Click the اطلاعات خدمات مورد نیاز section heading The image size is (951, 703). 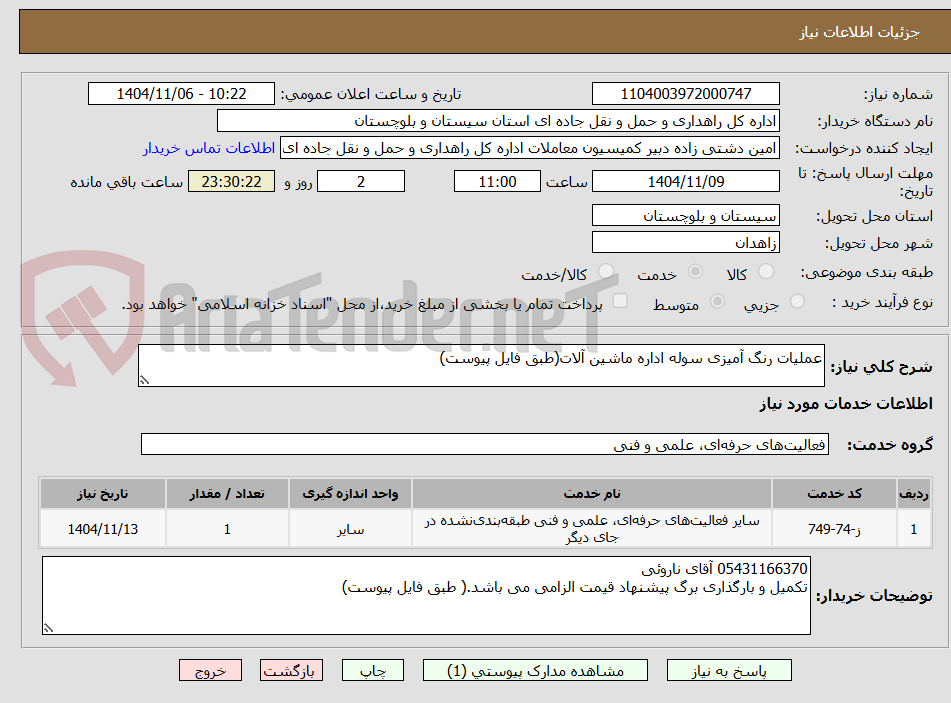point(846,404)
